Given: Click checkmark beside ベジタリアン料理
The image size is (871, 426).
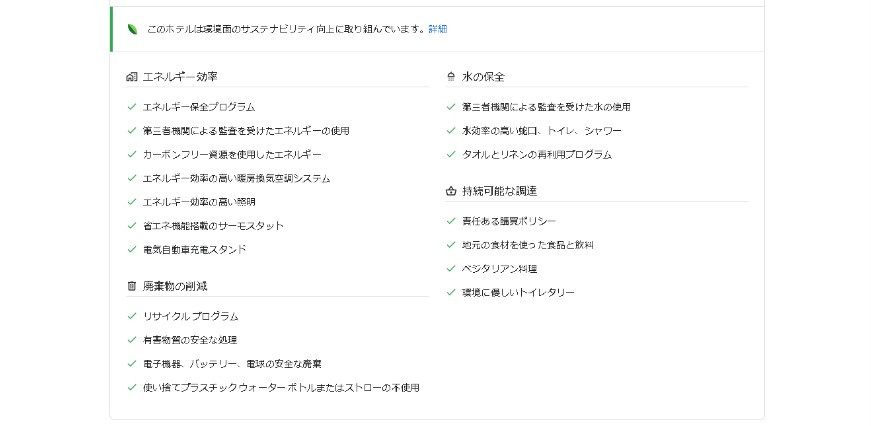Looking at the screenshot, I should (x=451, y=269).
